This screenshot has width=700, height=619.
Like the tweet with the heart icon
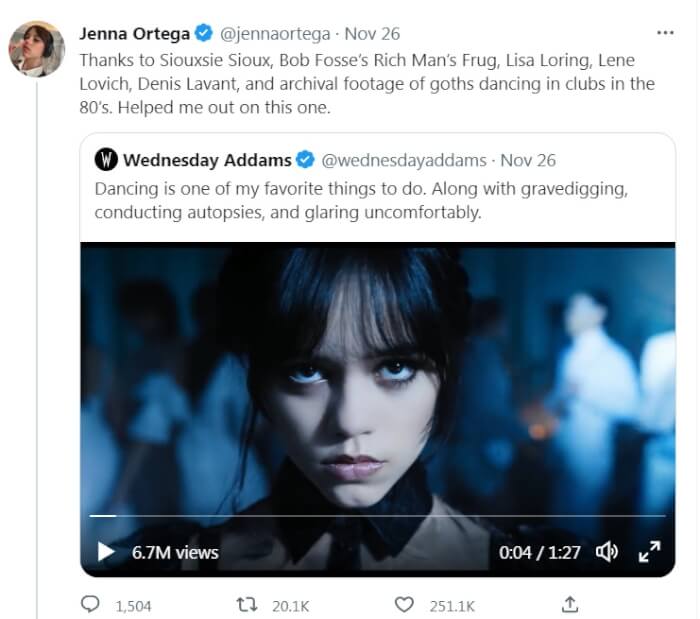pos(404,605)
